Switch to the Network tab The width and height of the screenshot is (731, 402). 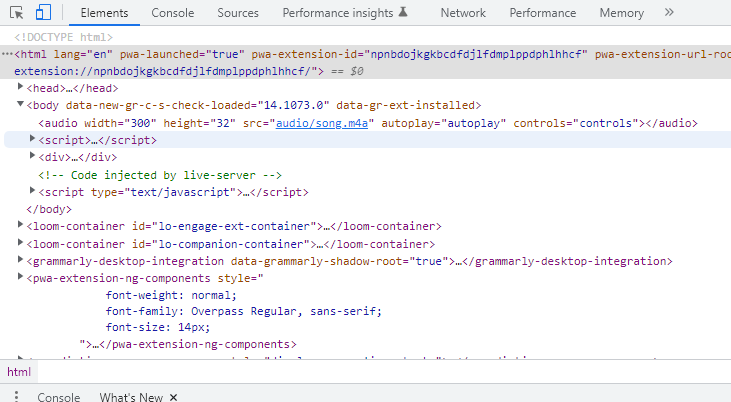463,13
